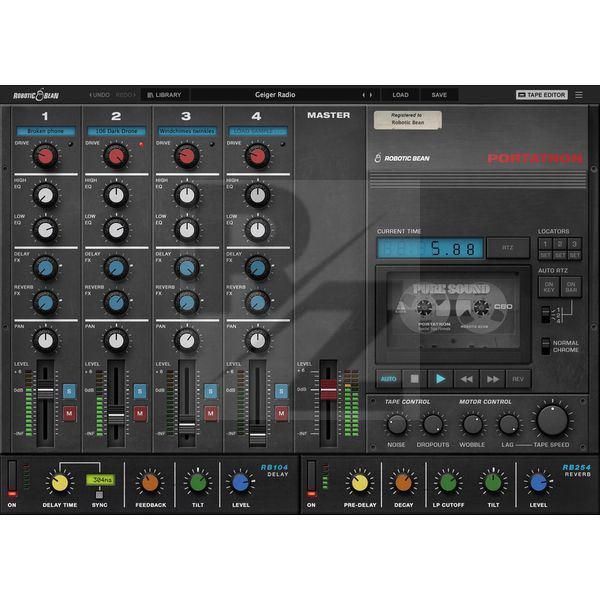The image size is (600, 600).
Task: Set locator 3 position
Action: coord(574,255)
